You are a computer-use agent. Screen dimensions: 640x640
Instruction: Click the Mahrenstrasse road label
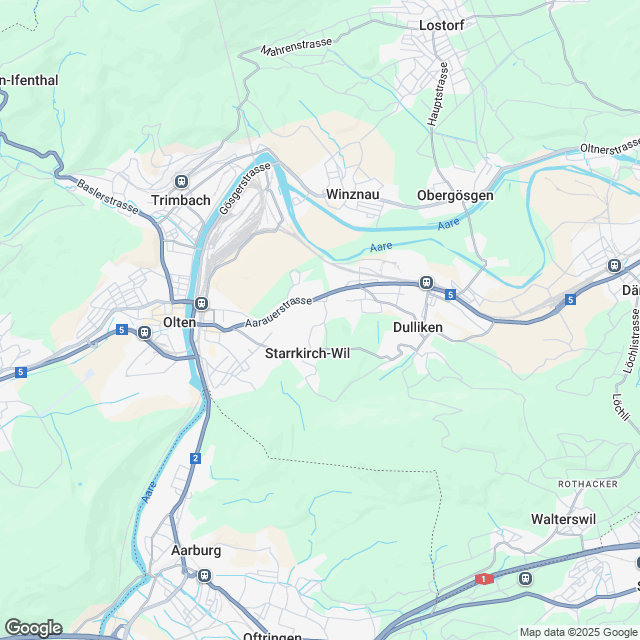(297, 47)
